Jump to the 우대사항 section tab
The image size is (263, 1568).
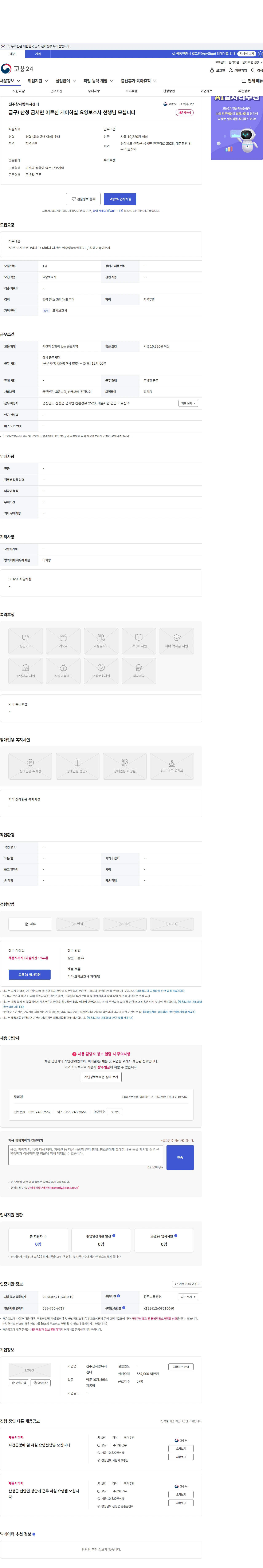coord(94,91)
